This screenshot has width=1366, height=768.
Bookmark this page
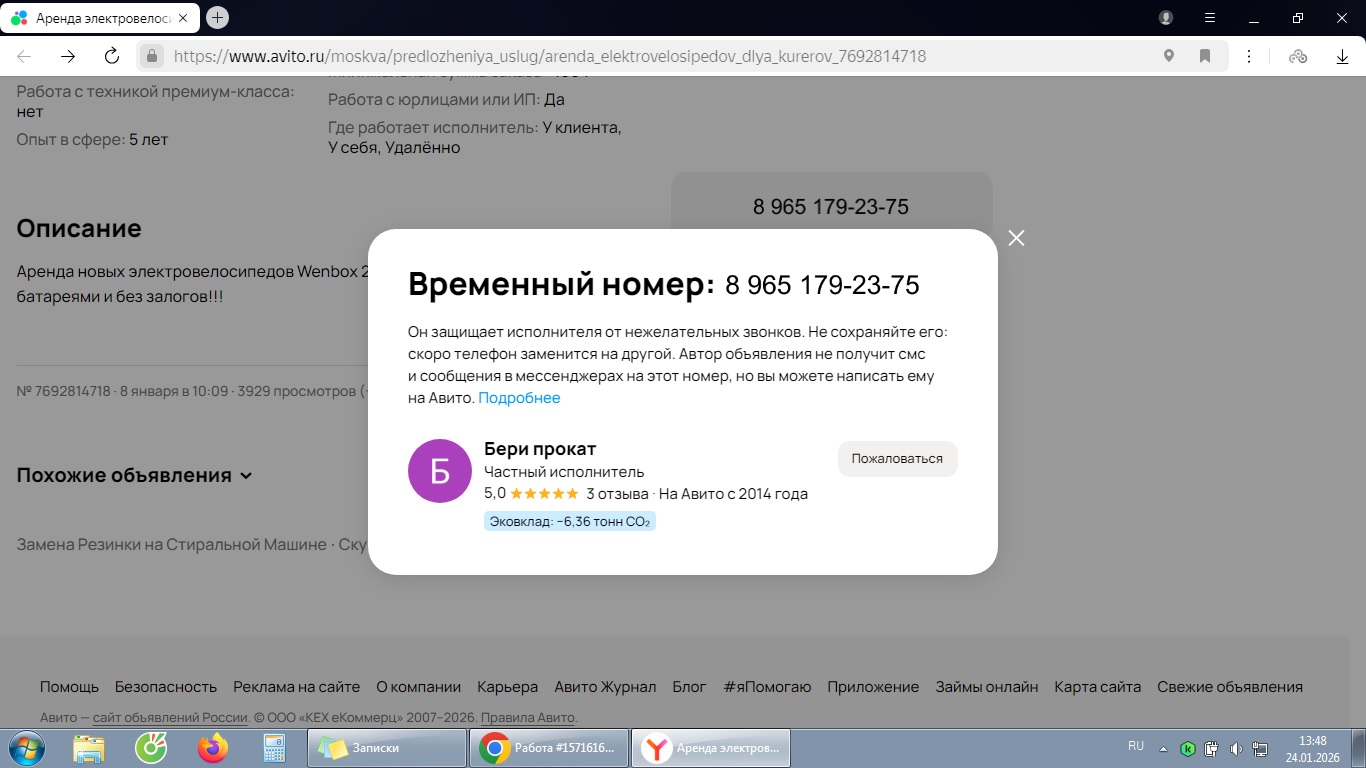[x=1205, y=56]
